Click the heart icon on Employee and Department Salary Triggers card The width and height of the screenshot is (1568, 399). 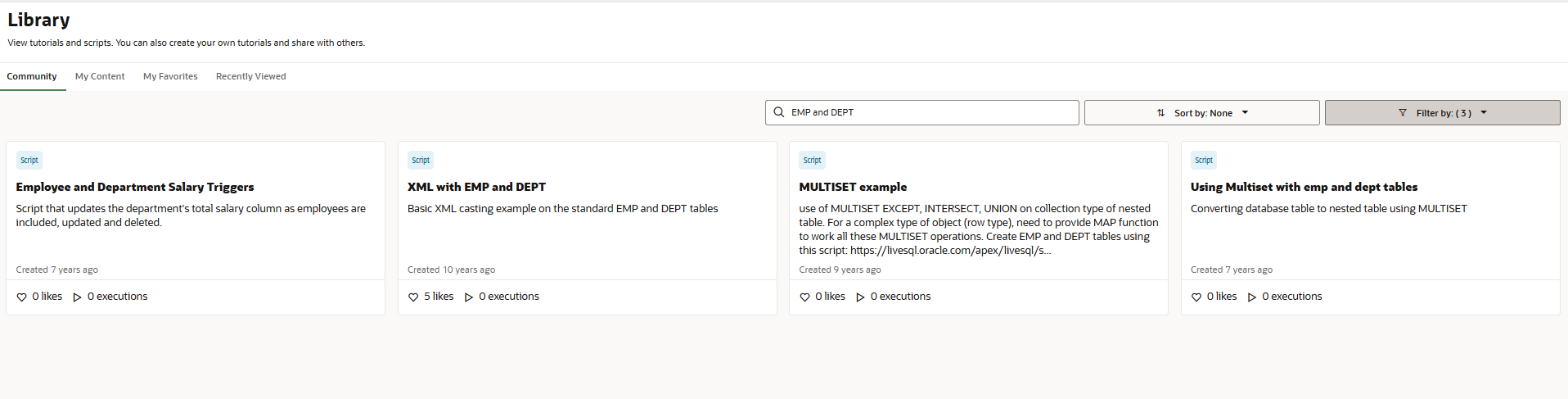click(21, 297)
